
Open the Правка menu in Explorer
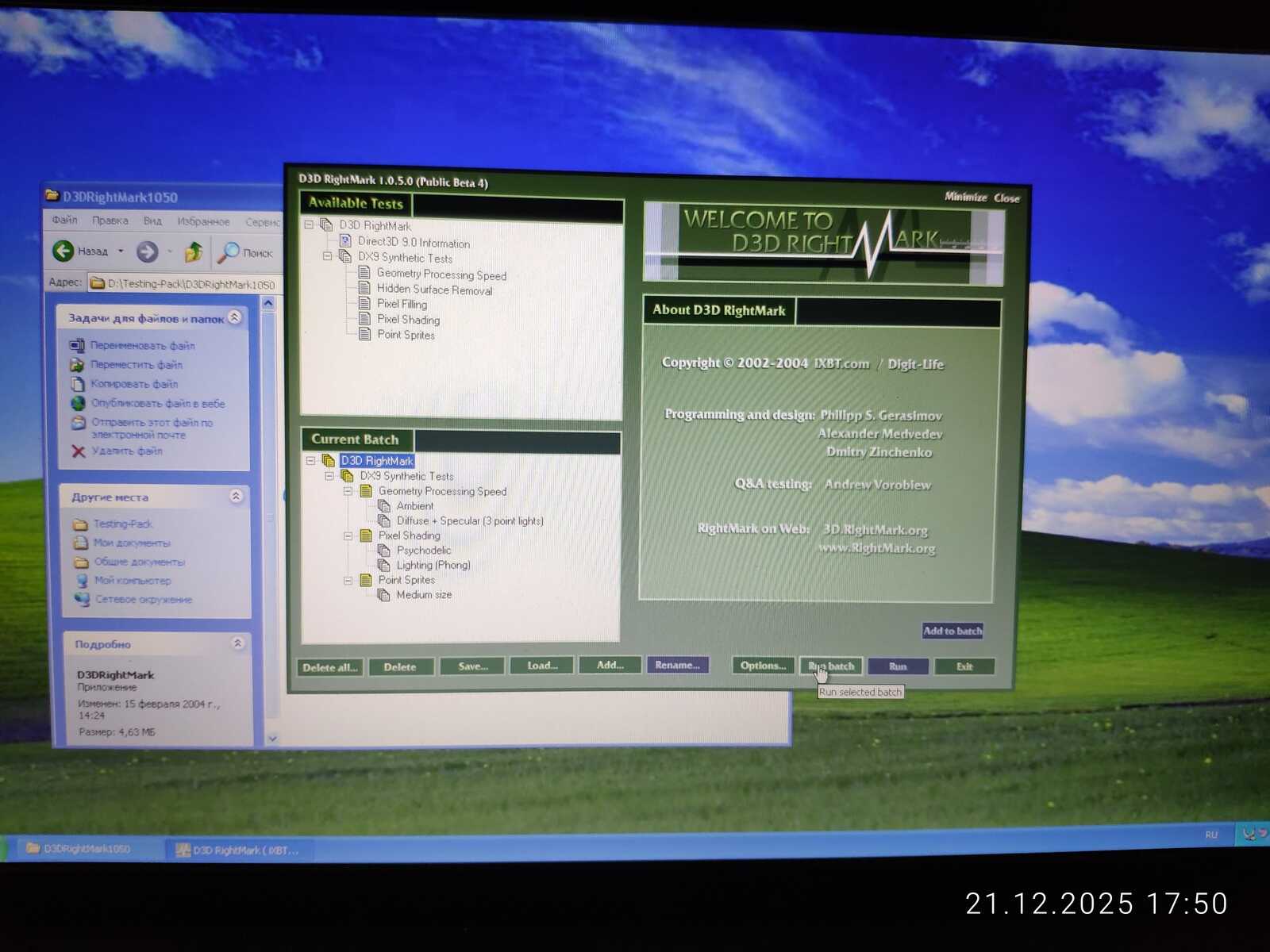pos(110,221)
